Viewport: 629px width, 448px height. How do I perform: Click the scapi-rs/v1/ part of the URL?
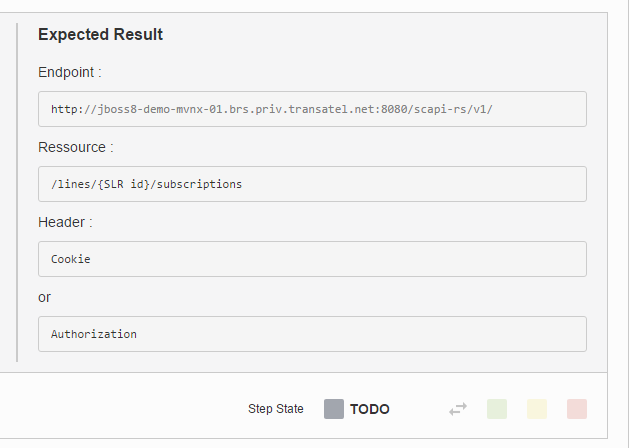click(x=453, y=109)
